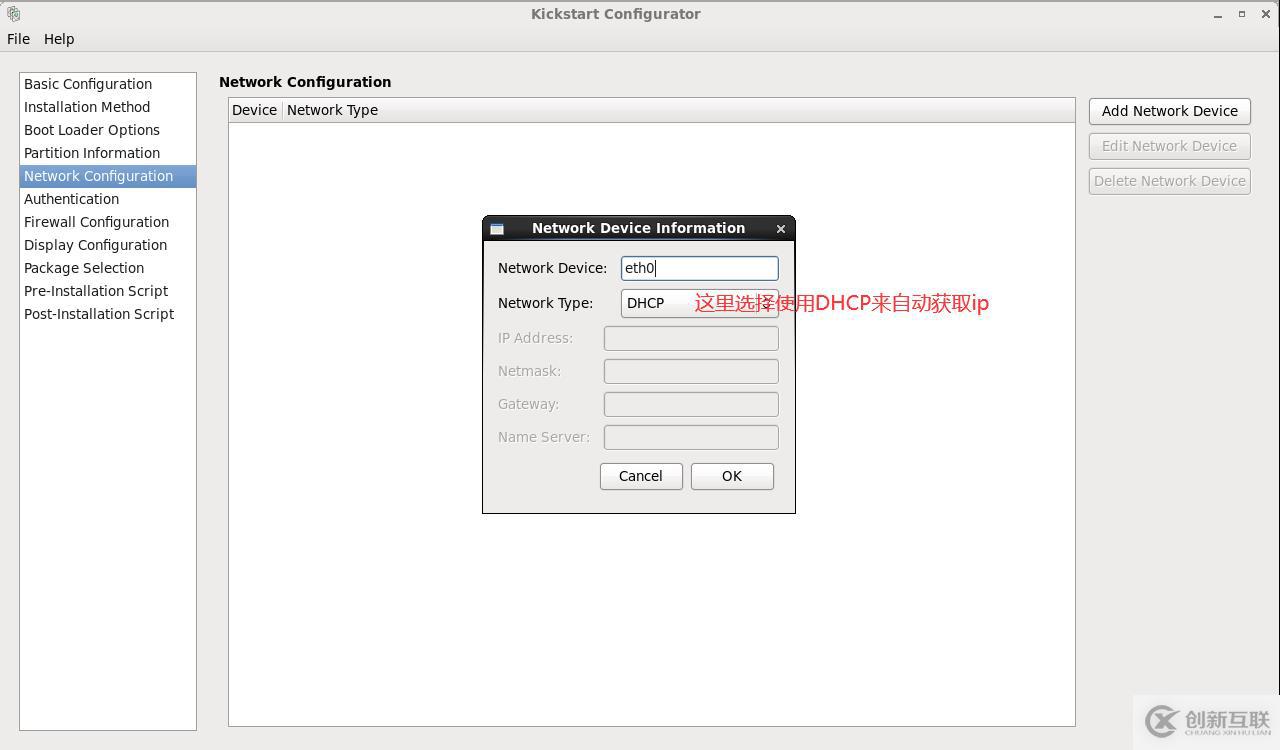The image size is (1280, 750).
Task: Open Pre-Installation Script section
Action: (108, 291)
